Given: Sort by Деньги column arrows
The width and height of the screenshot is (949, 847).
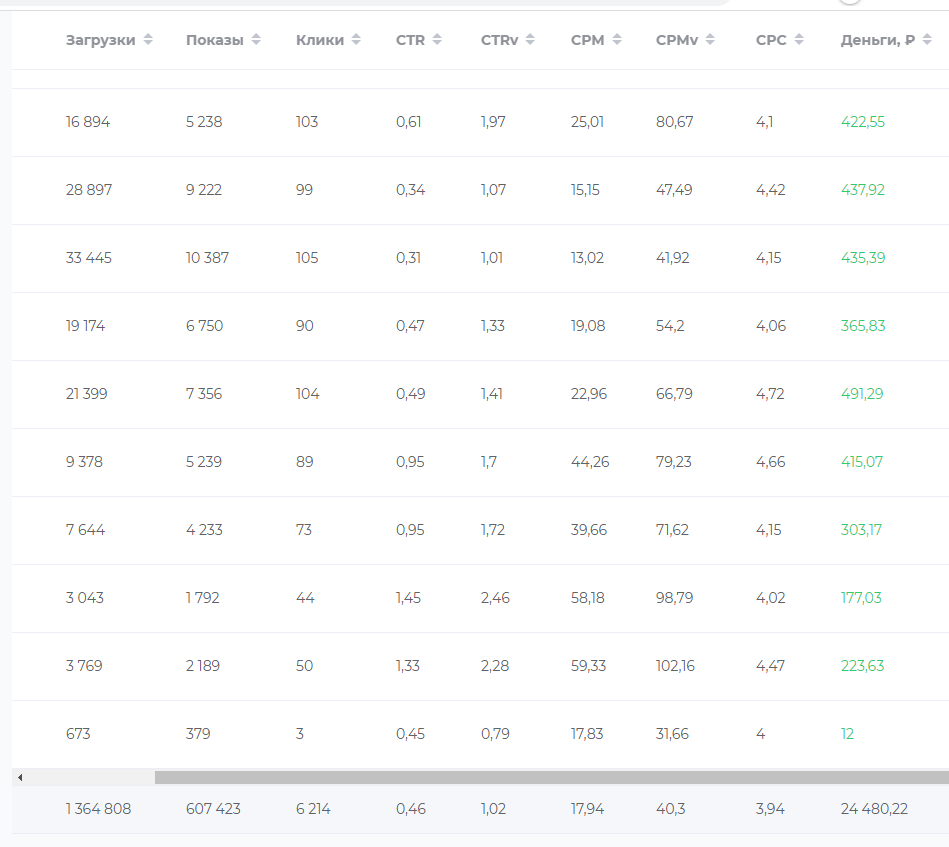Looking at the screenshot, I should (927, 40).
